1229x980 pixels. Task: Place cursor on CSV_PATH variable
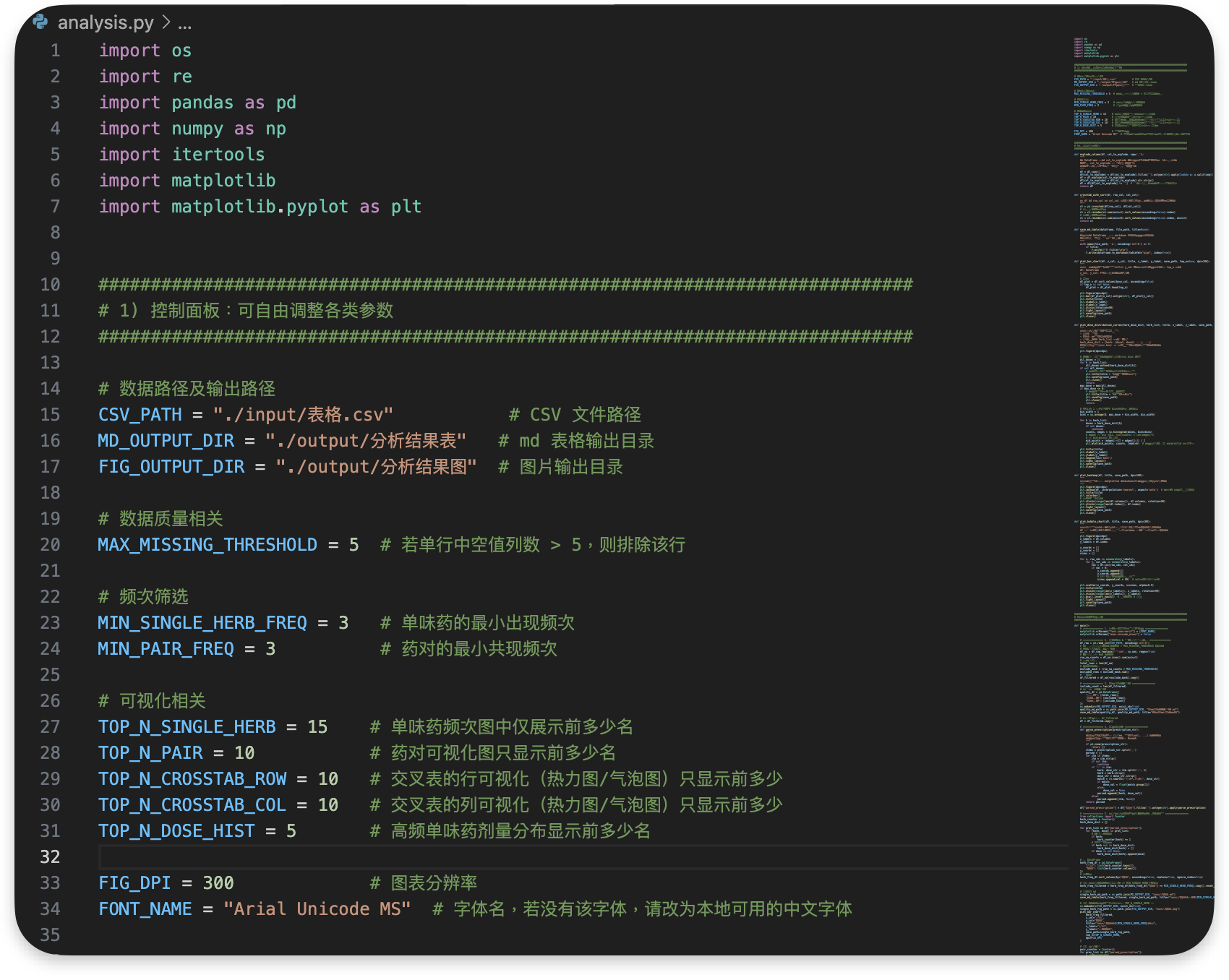point(140,415)
